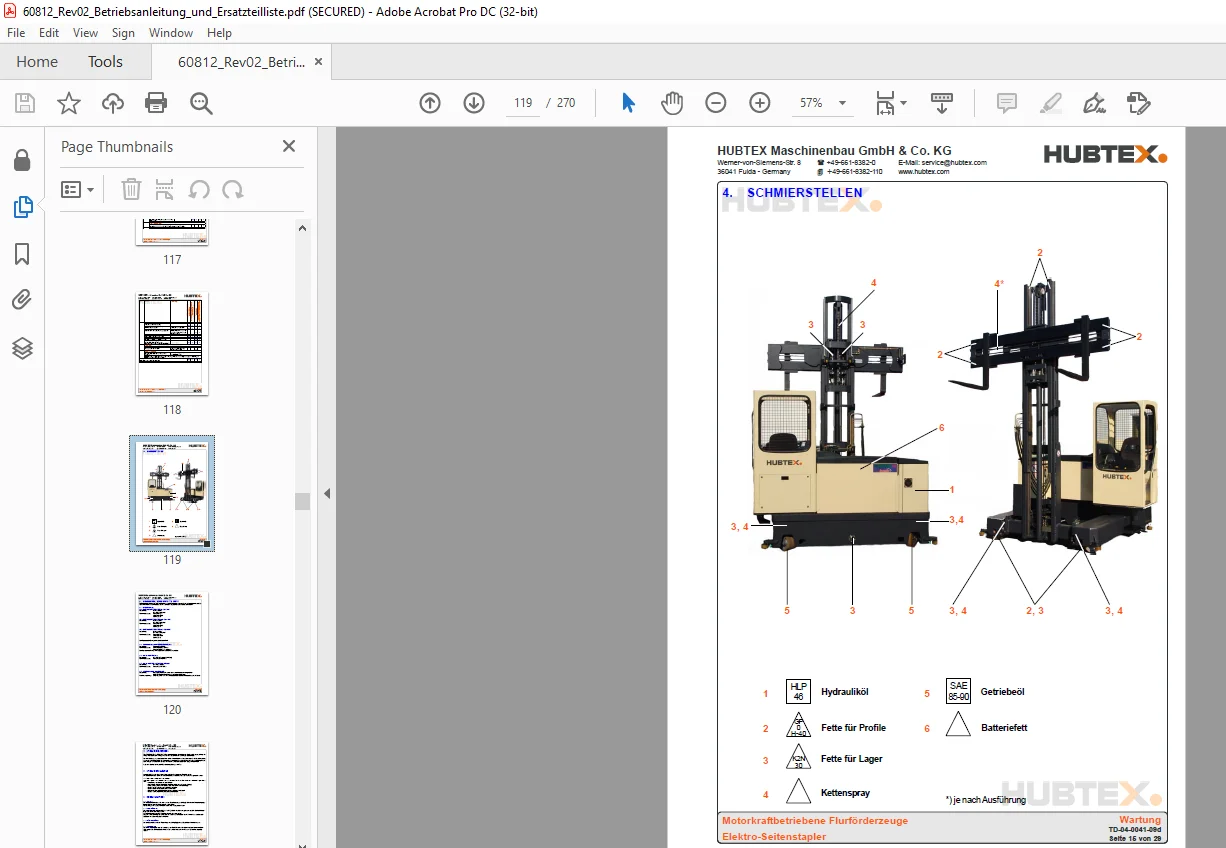
Task: Click the Elektro-Seitenstapler footer text
Action: [774, 836]
